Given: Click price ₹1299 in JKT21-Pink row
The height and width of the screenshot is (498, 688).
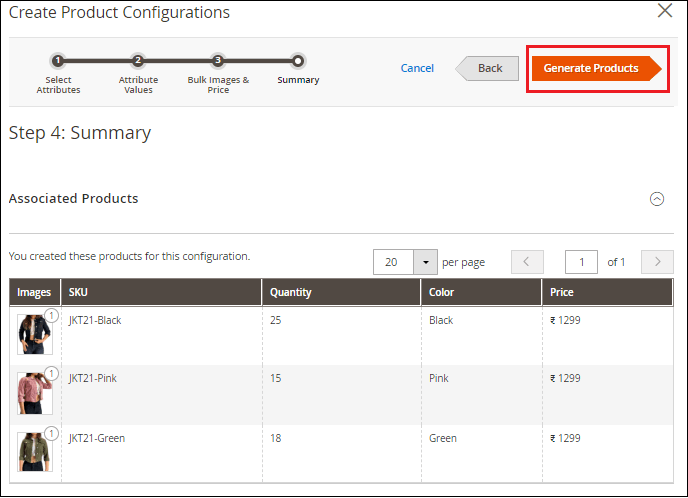Looking at the screenshot, I should (565, 378).
